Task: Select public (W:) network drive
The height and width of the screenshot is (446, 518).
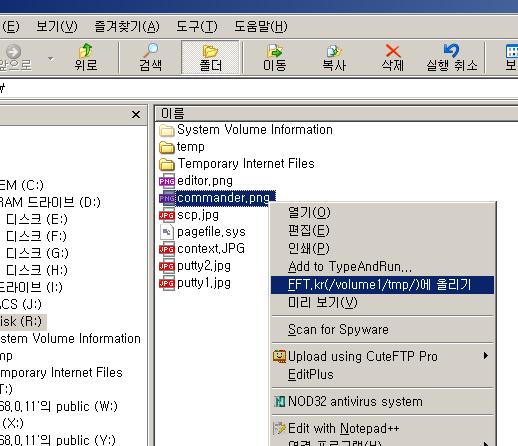Action: click(59, 406)
